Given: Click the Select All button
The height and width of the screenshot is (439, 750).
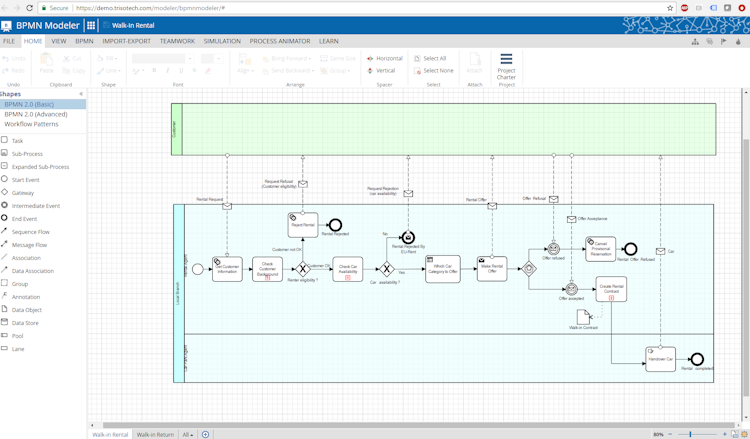Looking at the screenshot, I should tap(430, 58).
